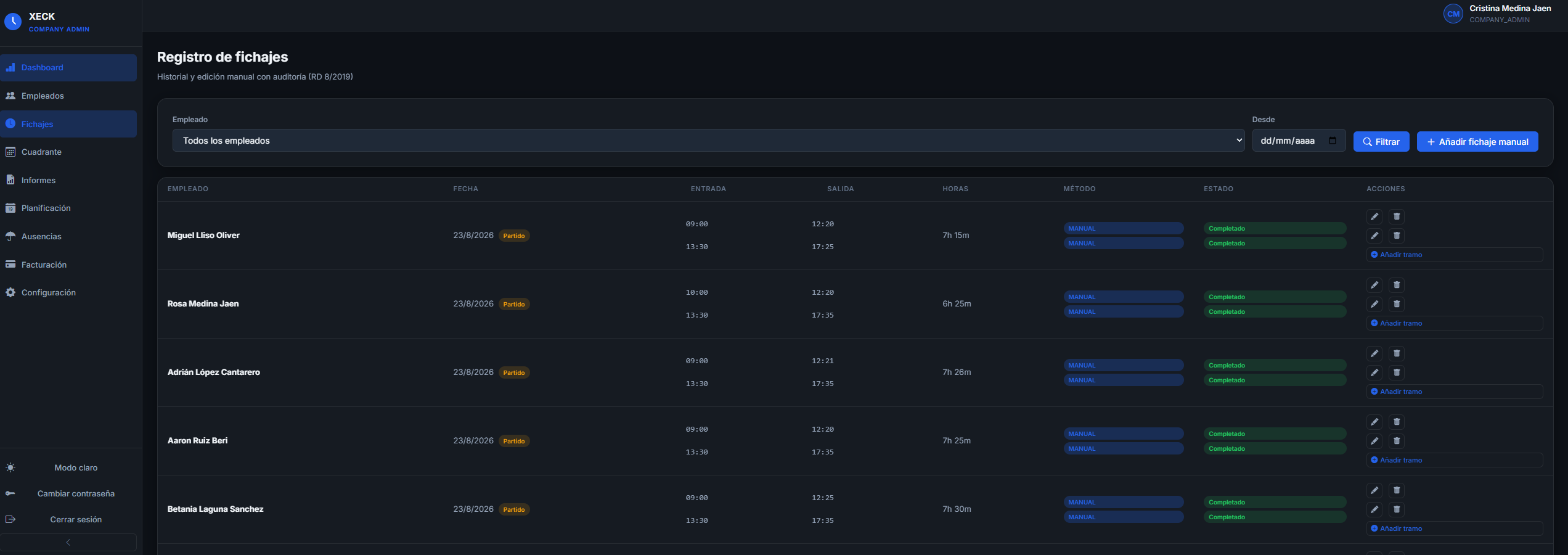Open the Todos los empleados dropdown
The width and height of the screenshot is (1568, 555).
[x=708, y=141]
